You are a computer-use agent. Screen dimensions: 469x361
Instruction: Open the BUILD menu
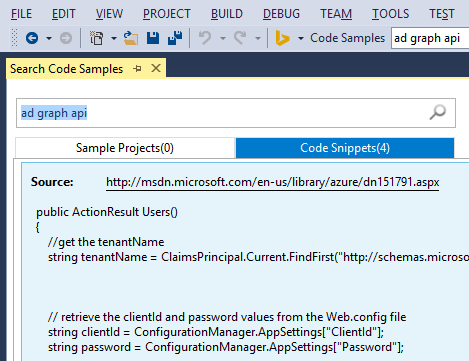click(227, 14)
